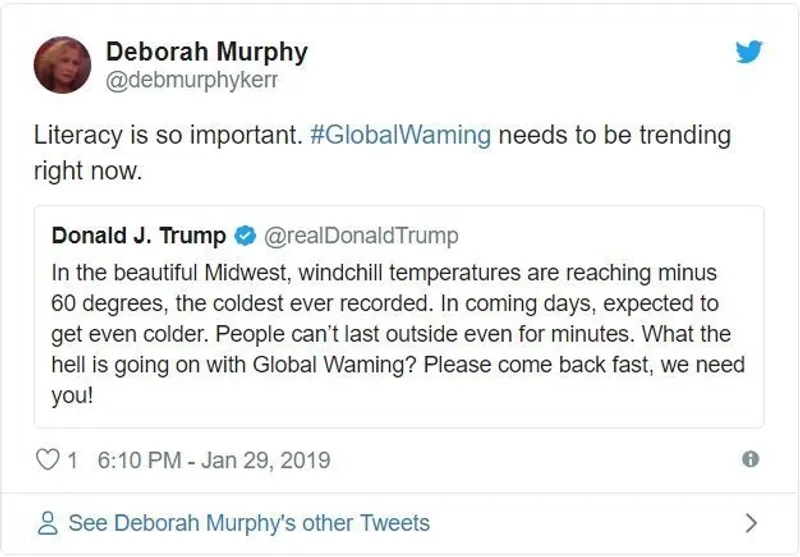Image resolution: width=800 pixels, height=557 pixels.
Task: Click the Donald J. Trump display name
Action: click(138, 236)
